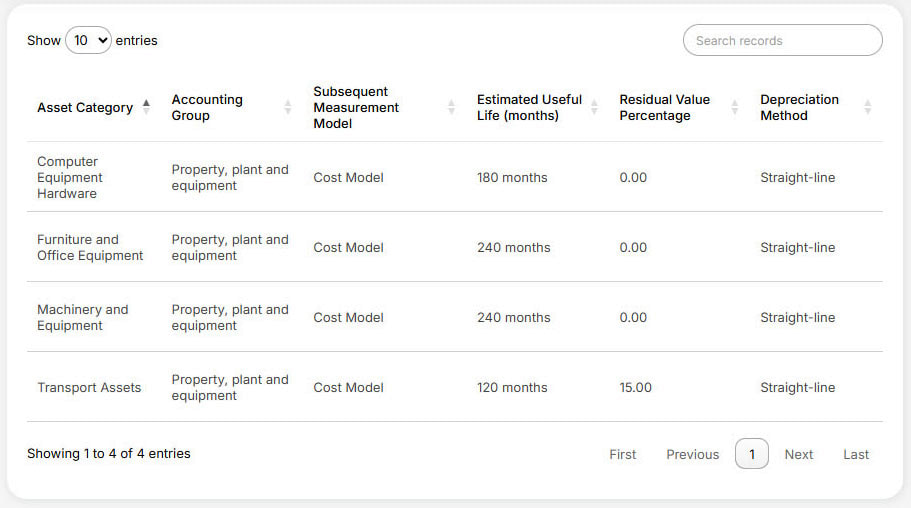The height and width of the screenshot is (508, 911).
Task: Click the Subsequent Measurement Model sort icon
Action: point(451,107)
